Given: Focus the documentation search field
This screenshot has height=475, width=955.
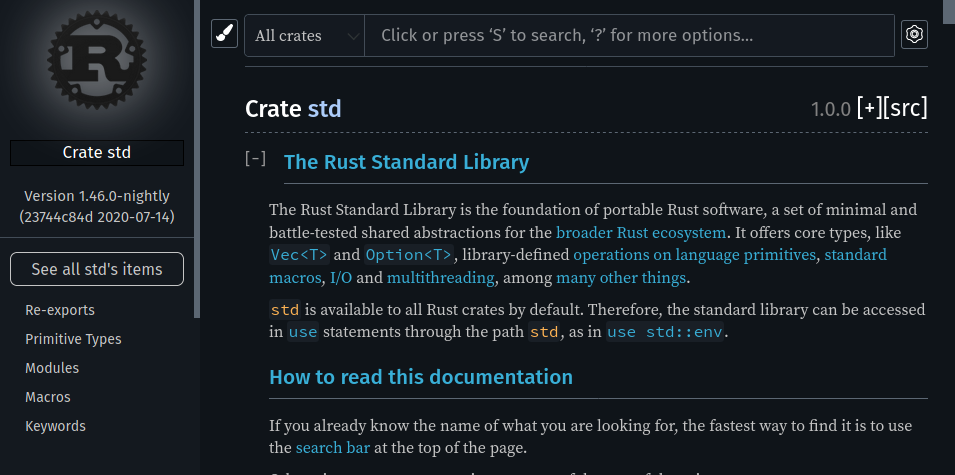Looking at the screenshot, I should click(x=629, y=35).
